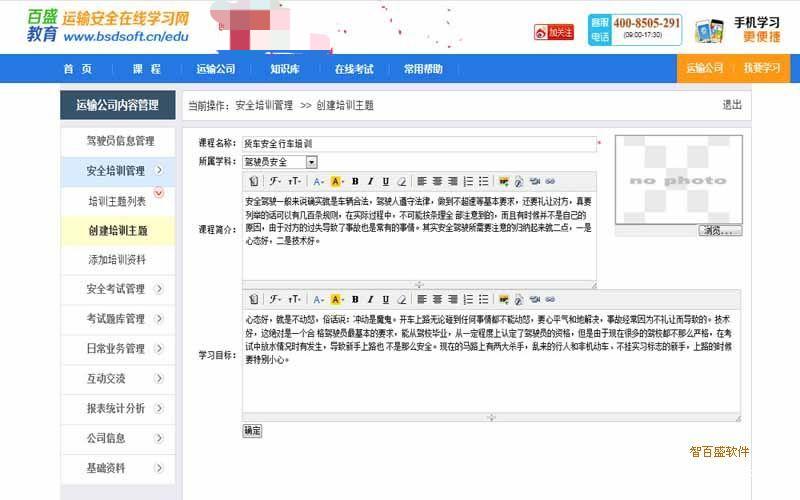Apply bold in 课程简介 editor toolbar
Viewport: 800px width, 500px height.
(x=355, y=181)
